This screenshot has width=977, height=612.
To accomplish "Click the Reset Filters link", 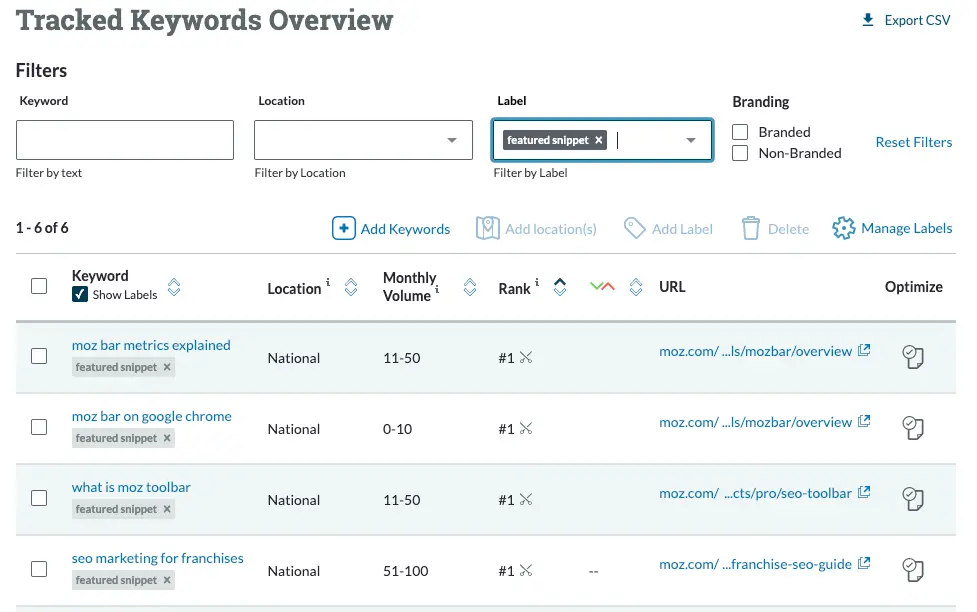I will pos(913,142).
